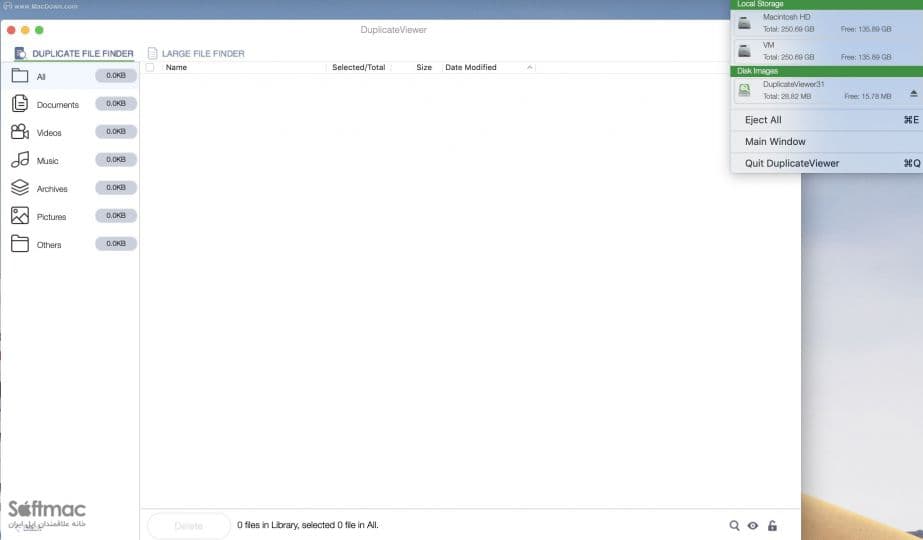This screenshot has height=540, width=923.
Task: Click the DuplicateViewer31 disk image icon
Action: (745, 90)
